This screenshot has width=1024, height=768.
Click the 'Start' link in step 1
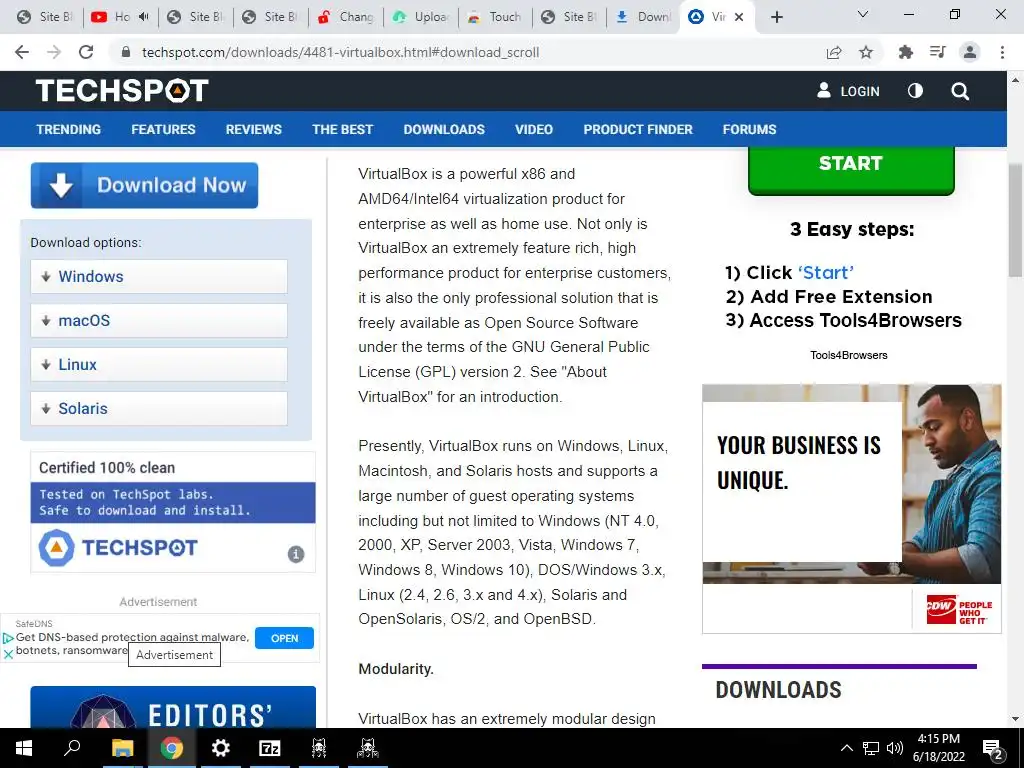(825, 272)
